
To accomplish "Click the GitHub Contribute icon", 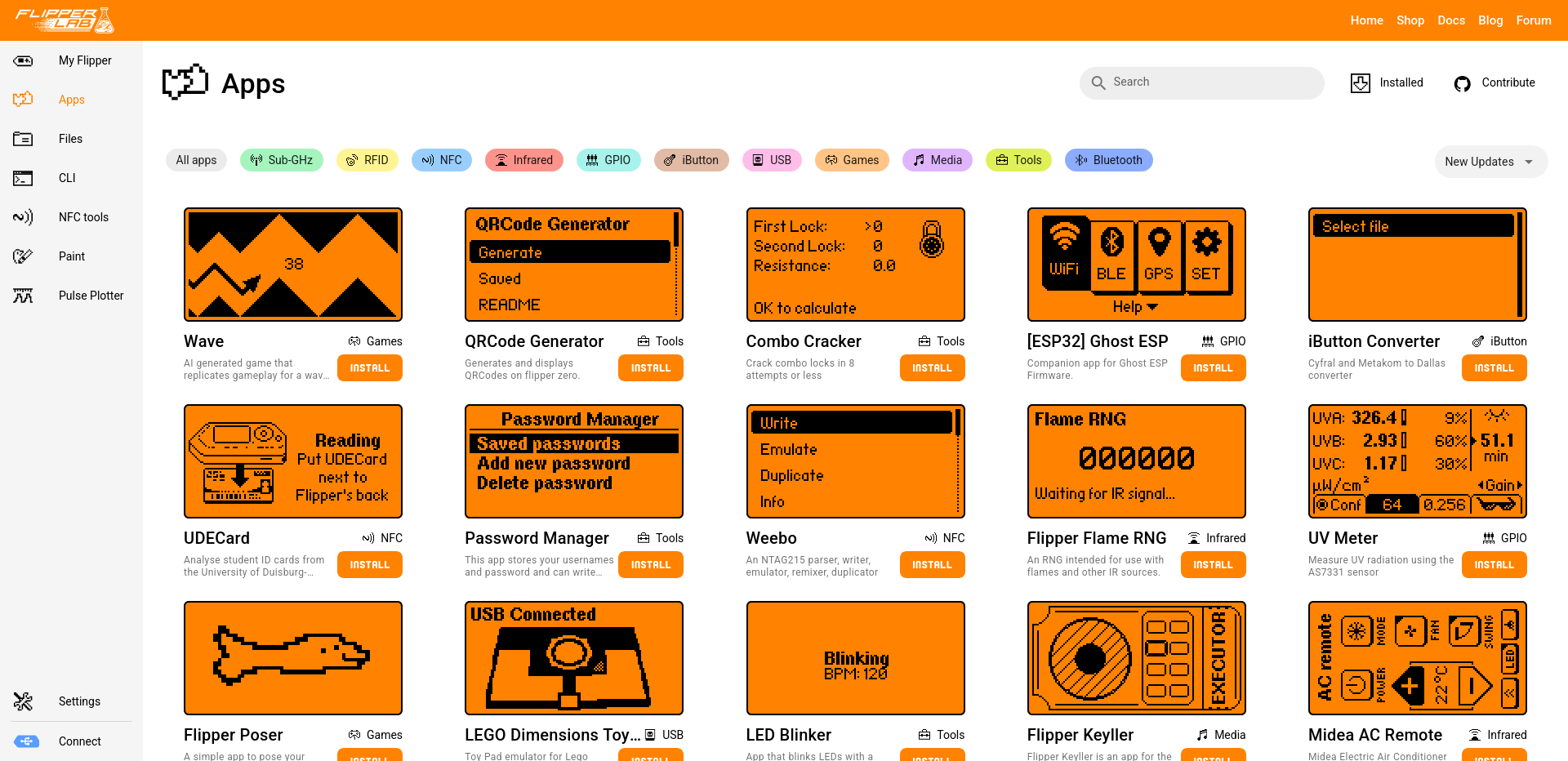I will point(1463,83).
